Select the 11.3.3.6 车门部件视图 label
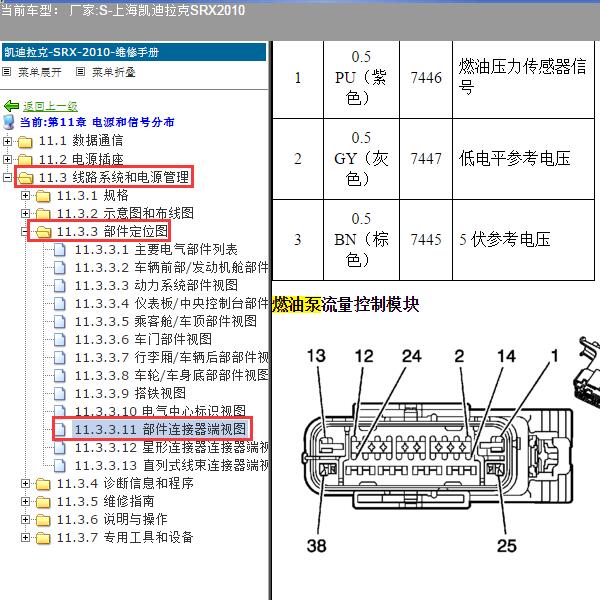The width and height of the screenshot is (600, 600). (143, 339)
